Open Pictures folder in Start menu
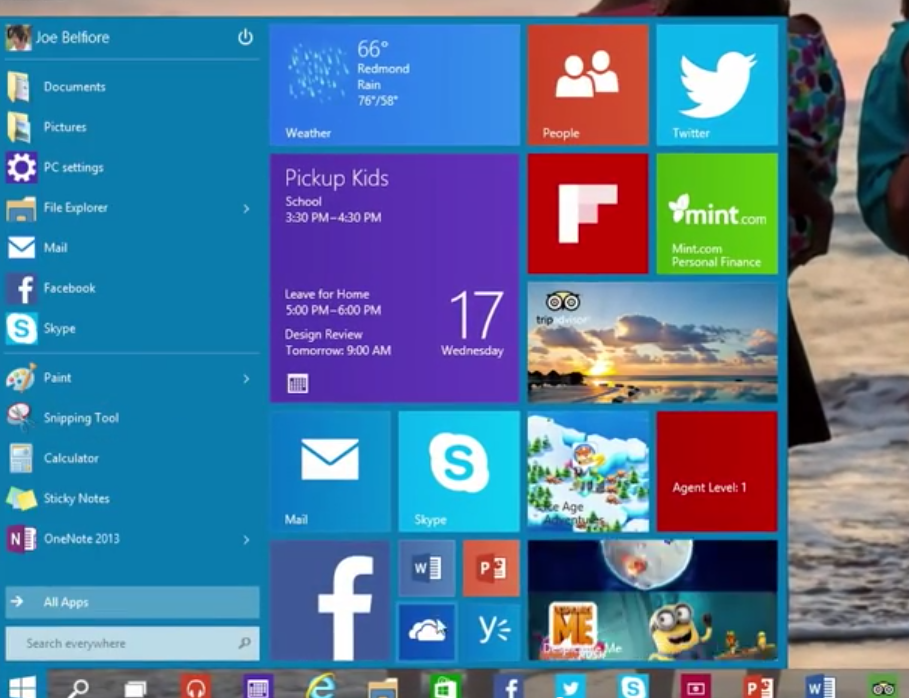The height and width of the screenshot is (698, 909). click(x=132, y=127)
